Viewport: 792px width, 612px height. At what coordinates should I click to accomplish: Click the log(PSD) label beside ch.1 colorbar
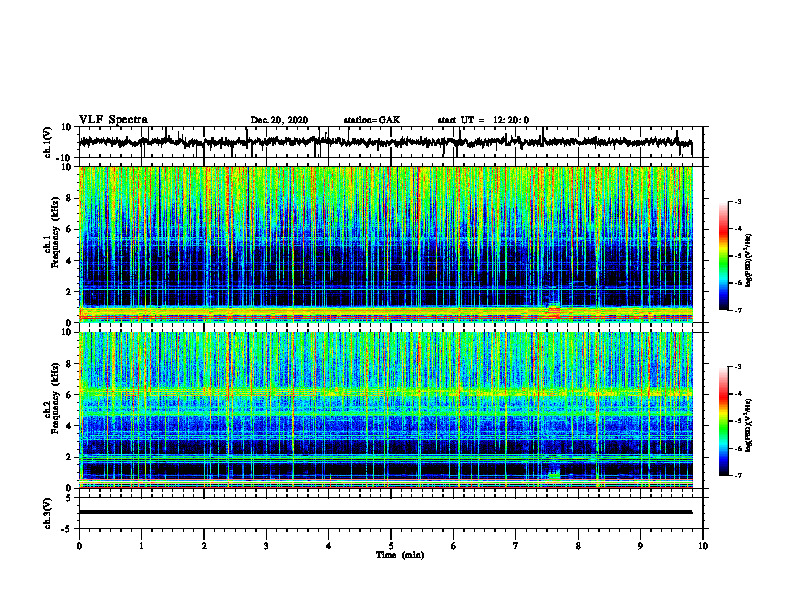(749, 260)
